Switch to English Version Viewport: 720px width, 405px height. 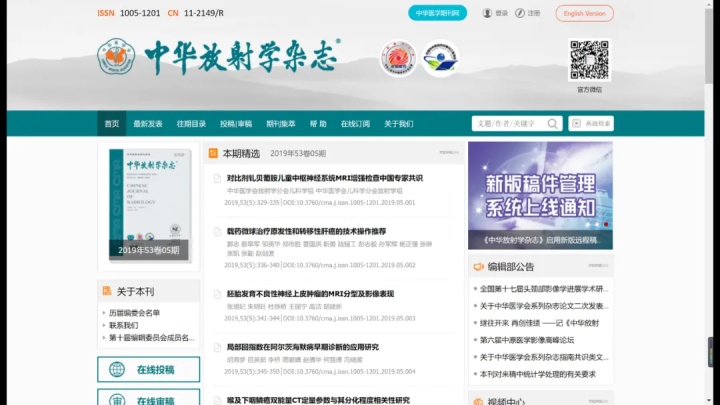click(x=585, y=13)
